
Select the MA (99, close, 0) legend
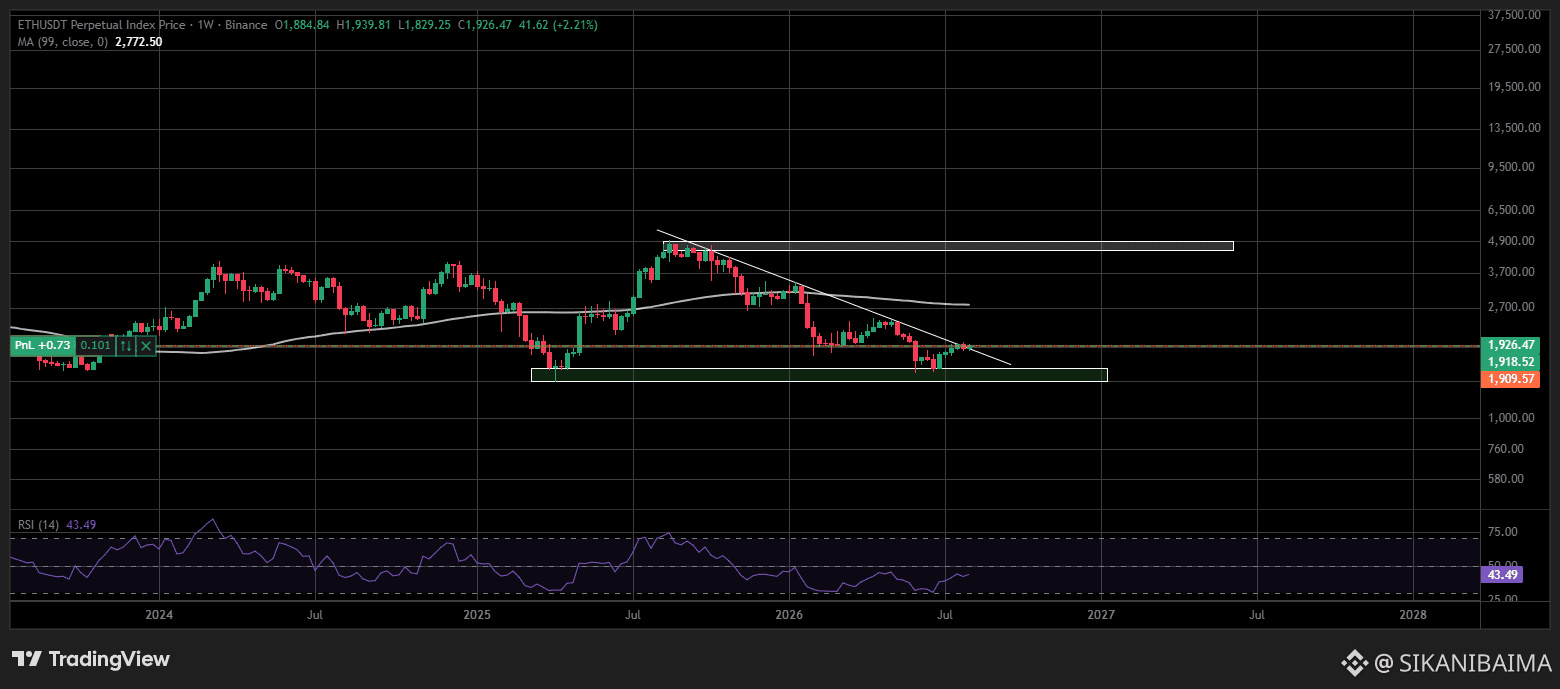pyautogui.click(x=64, y=42)
